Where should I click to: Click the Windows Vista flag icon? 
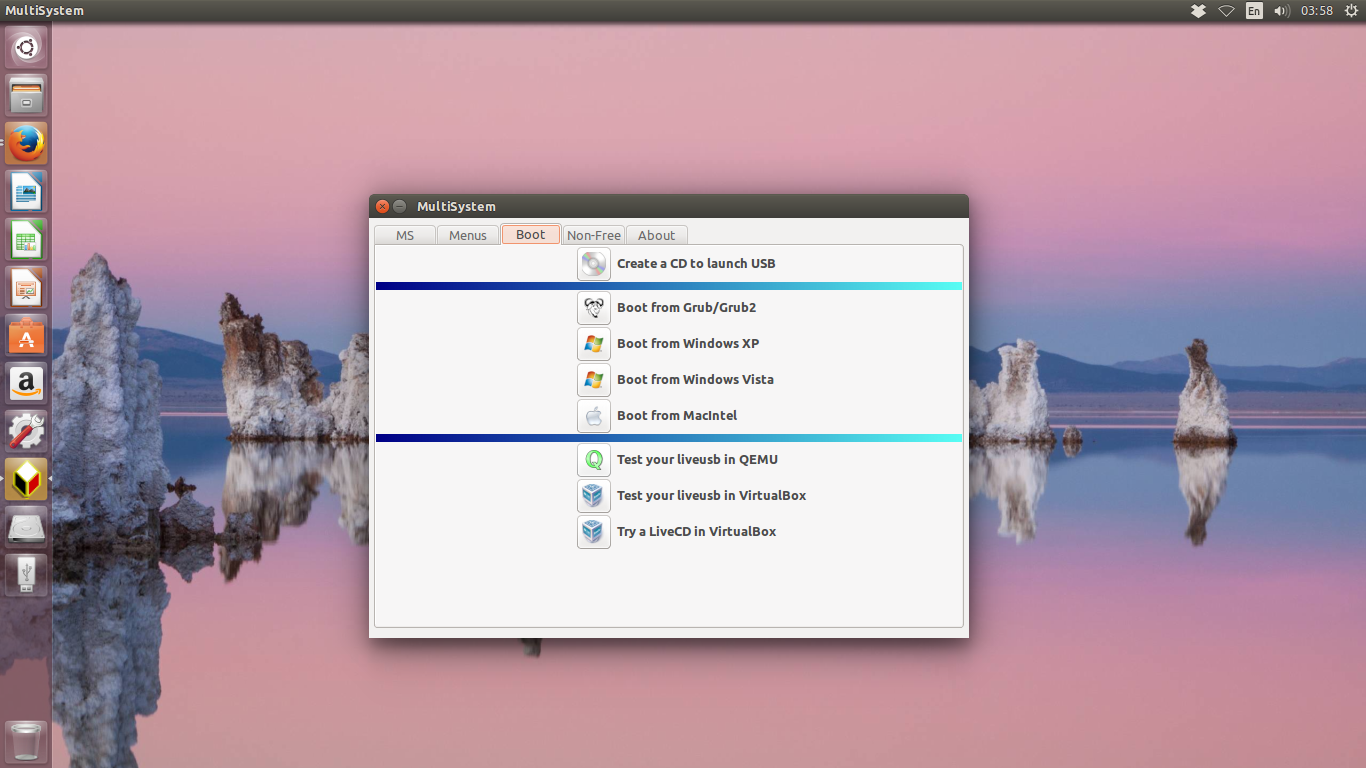(594, 380)
